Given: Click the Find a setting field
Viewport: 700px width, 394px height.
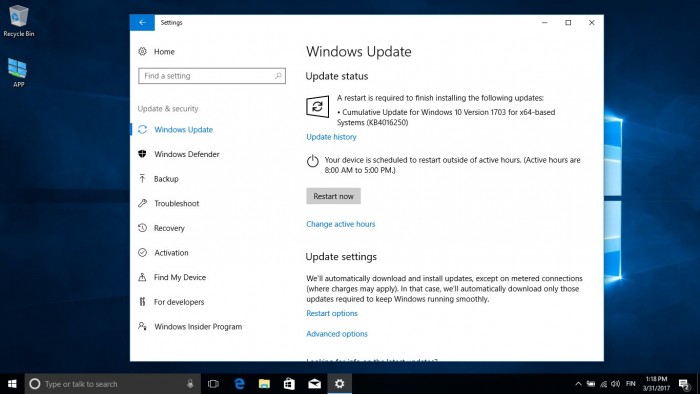Looking at the screenshot, I should point(212,76).
